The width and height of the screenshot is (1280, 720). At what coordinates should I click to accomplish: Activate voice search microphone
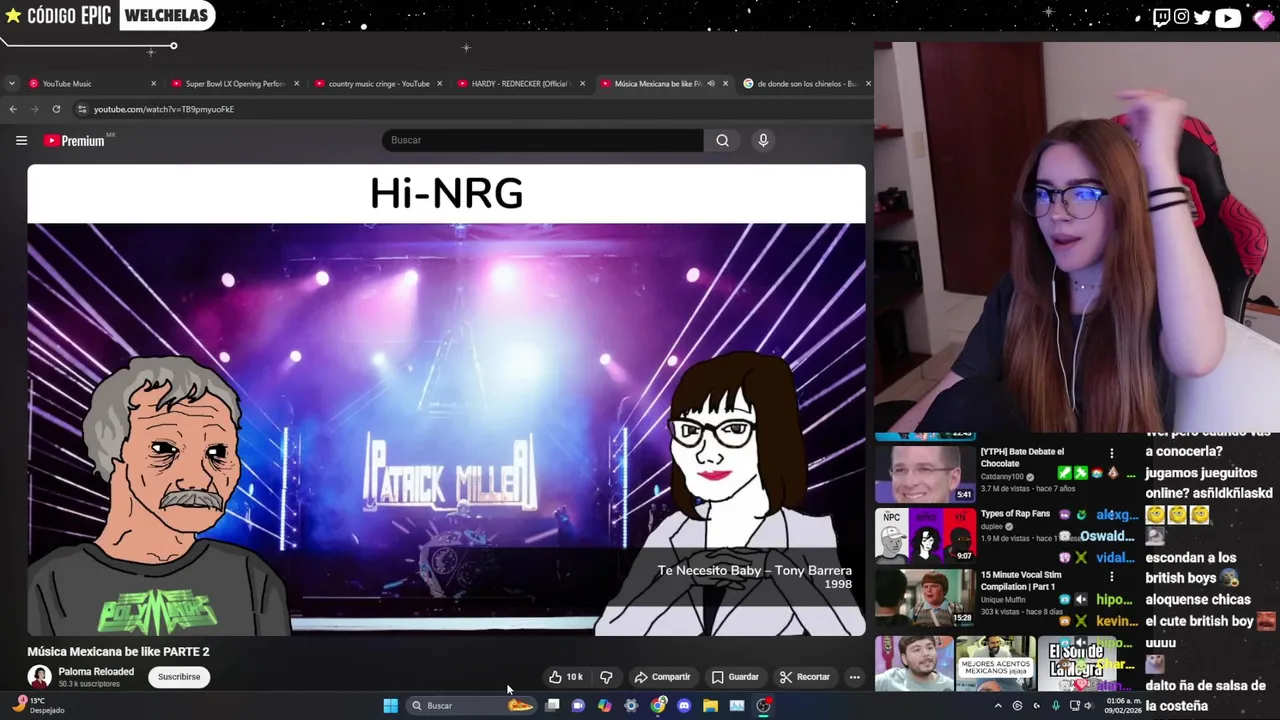pos(763,140)
